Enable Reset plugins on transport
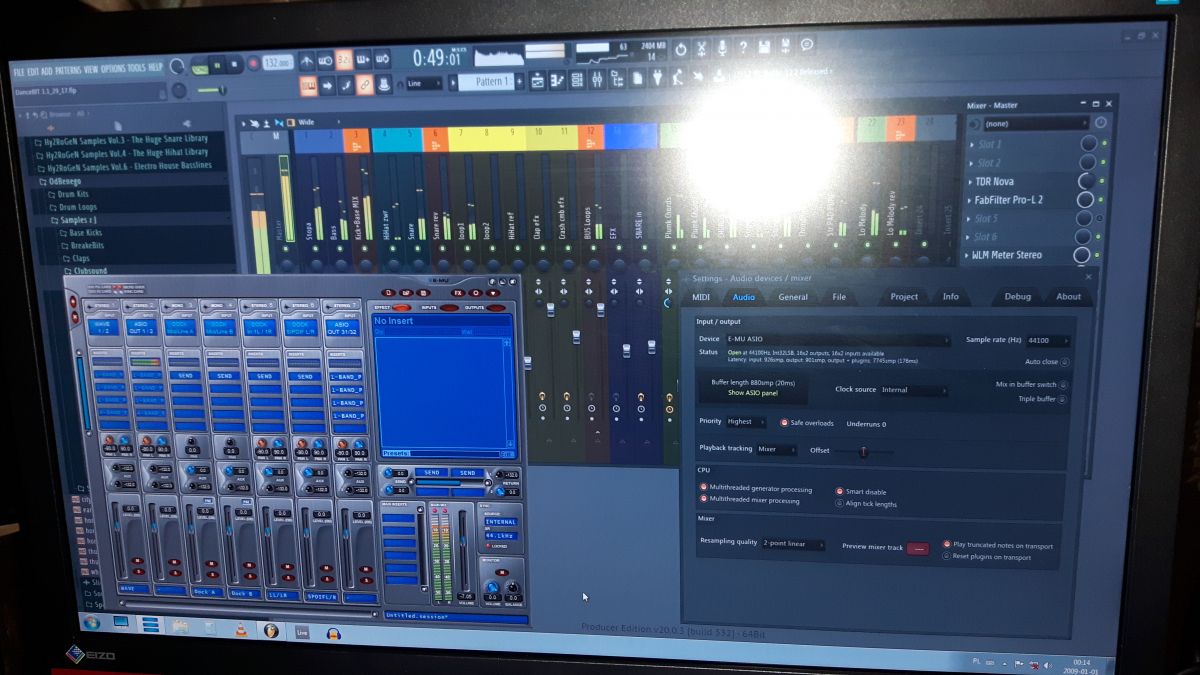This screenshot has width=1200, height=675. point(987,557)
